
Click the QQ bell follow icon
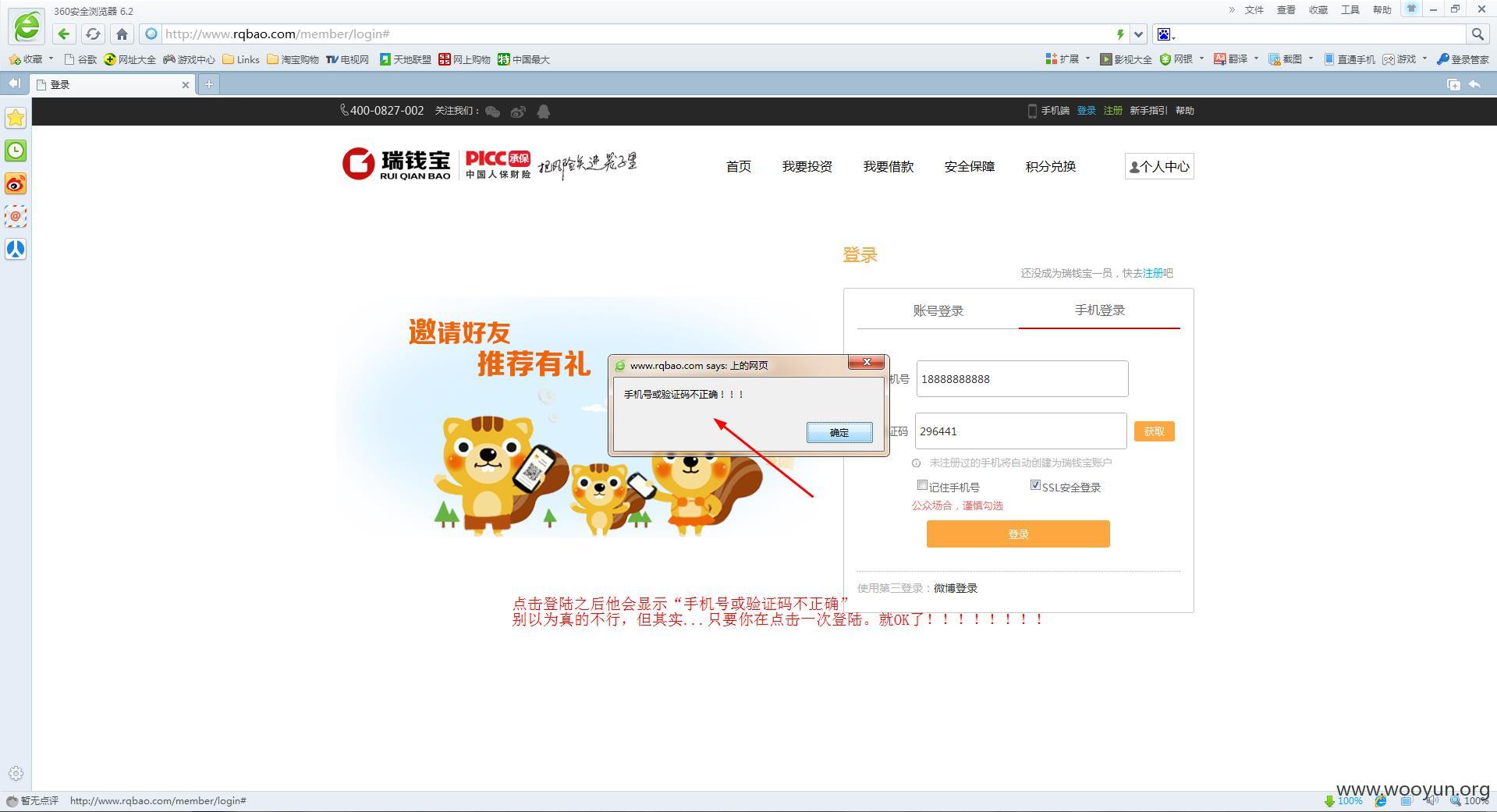[x=544, y=112]
